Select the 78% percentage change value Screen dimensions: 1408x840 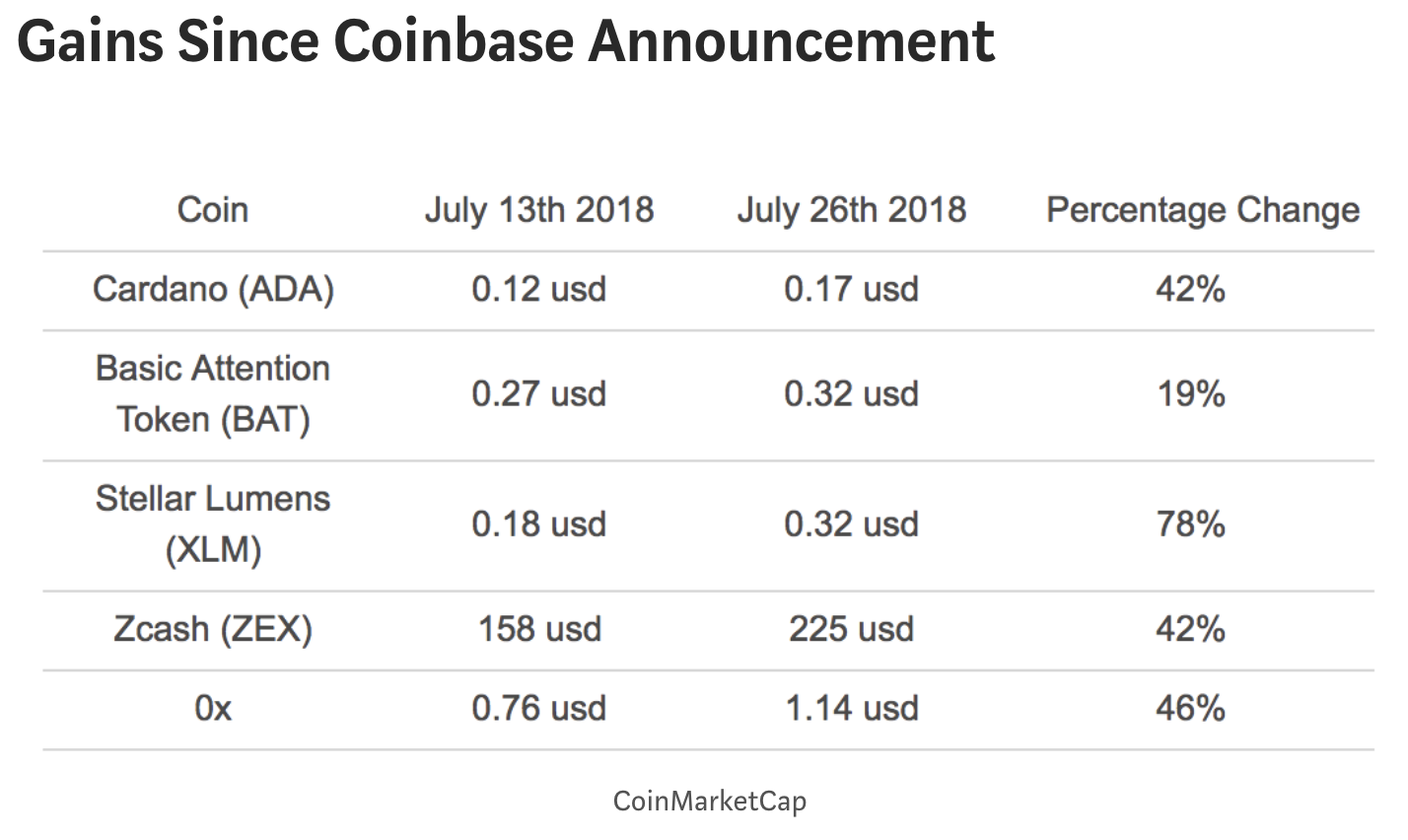[1190, 524]
